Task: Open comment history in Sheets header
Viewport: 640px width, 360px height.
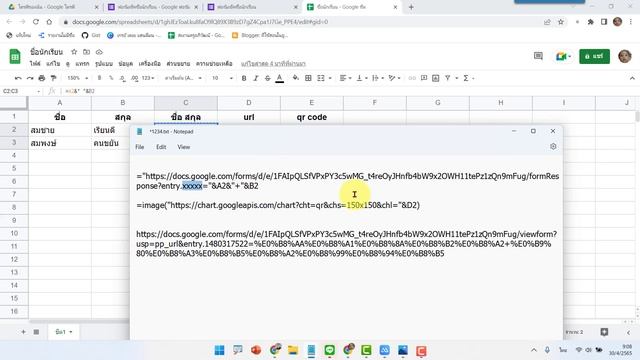Action: pyautogui.click(x=538, y=56)
